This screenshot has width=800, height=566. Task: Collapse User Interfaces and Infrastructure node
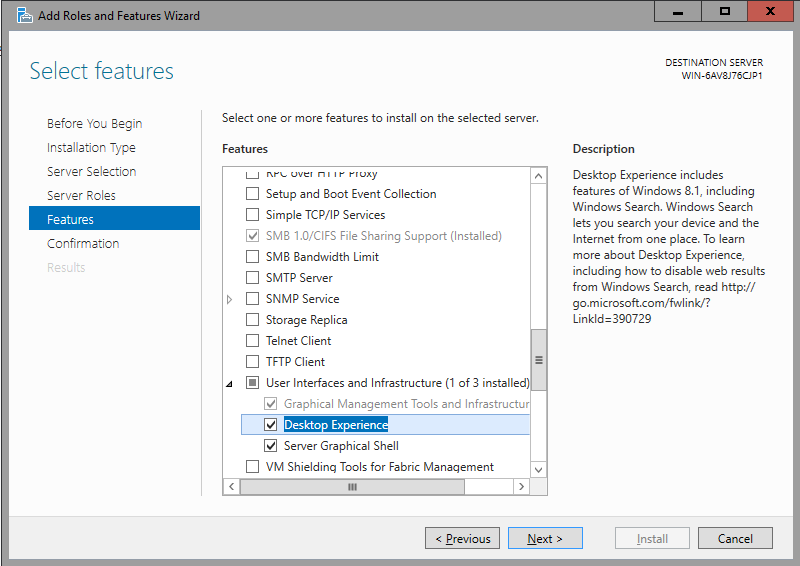click(x=230, y=383)
